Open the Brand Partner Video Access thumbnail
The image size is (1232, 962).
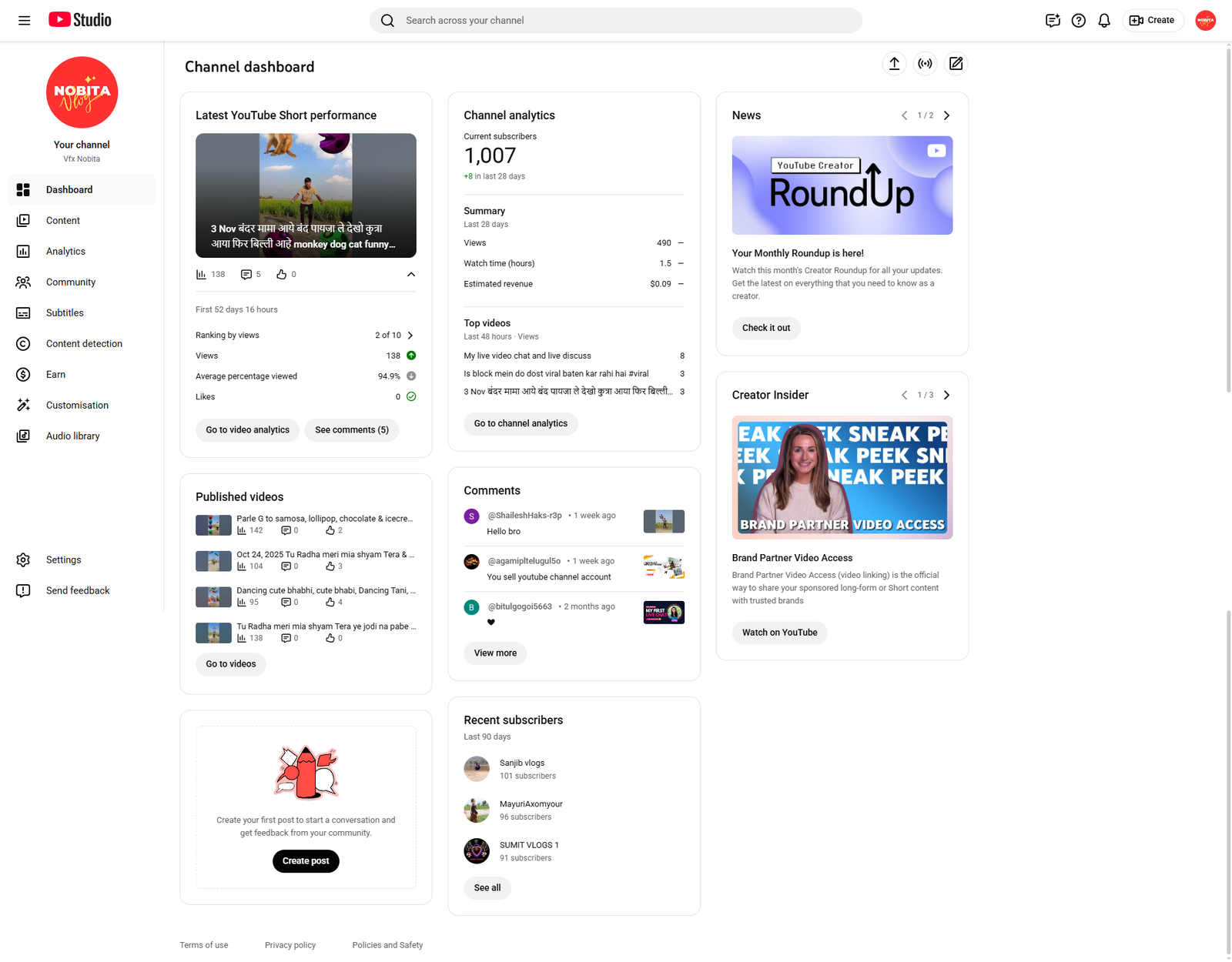[842, 477]
